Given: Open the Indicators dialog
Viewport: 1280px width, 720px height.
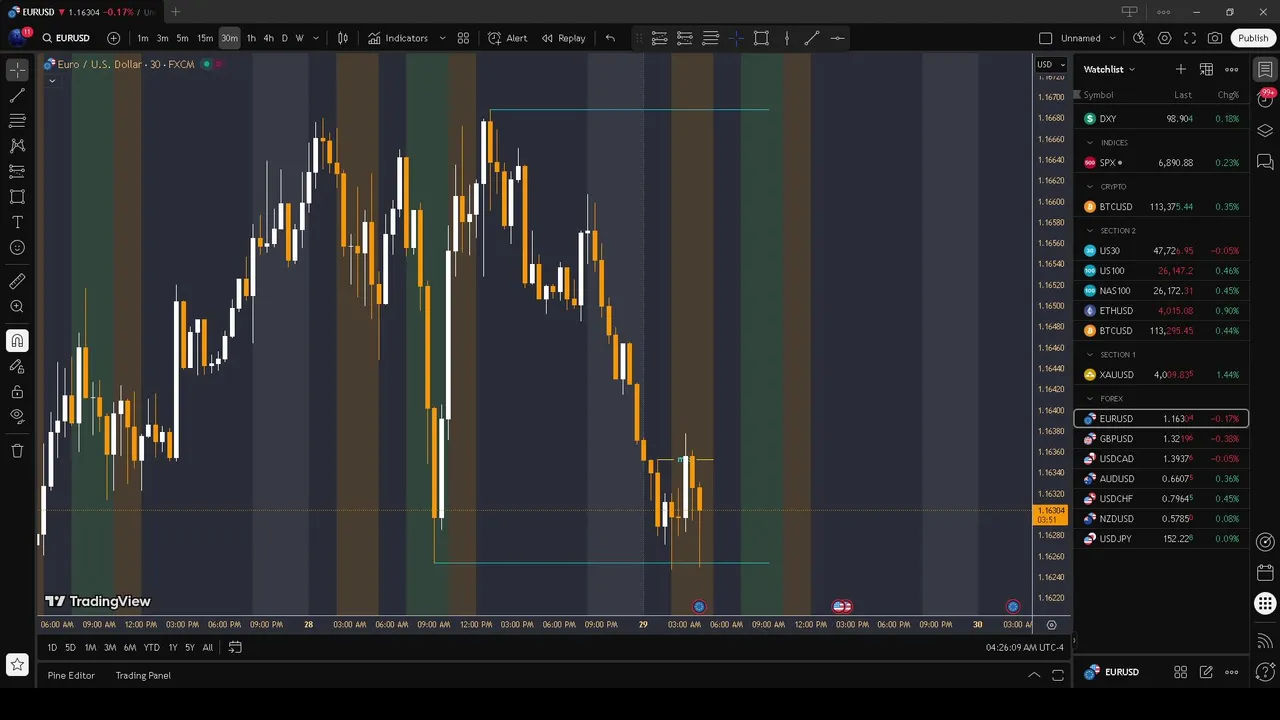Looking at the screenshot, I should tap(398, 38).
